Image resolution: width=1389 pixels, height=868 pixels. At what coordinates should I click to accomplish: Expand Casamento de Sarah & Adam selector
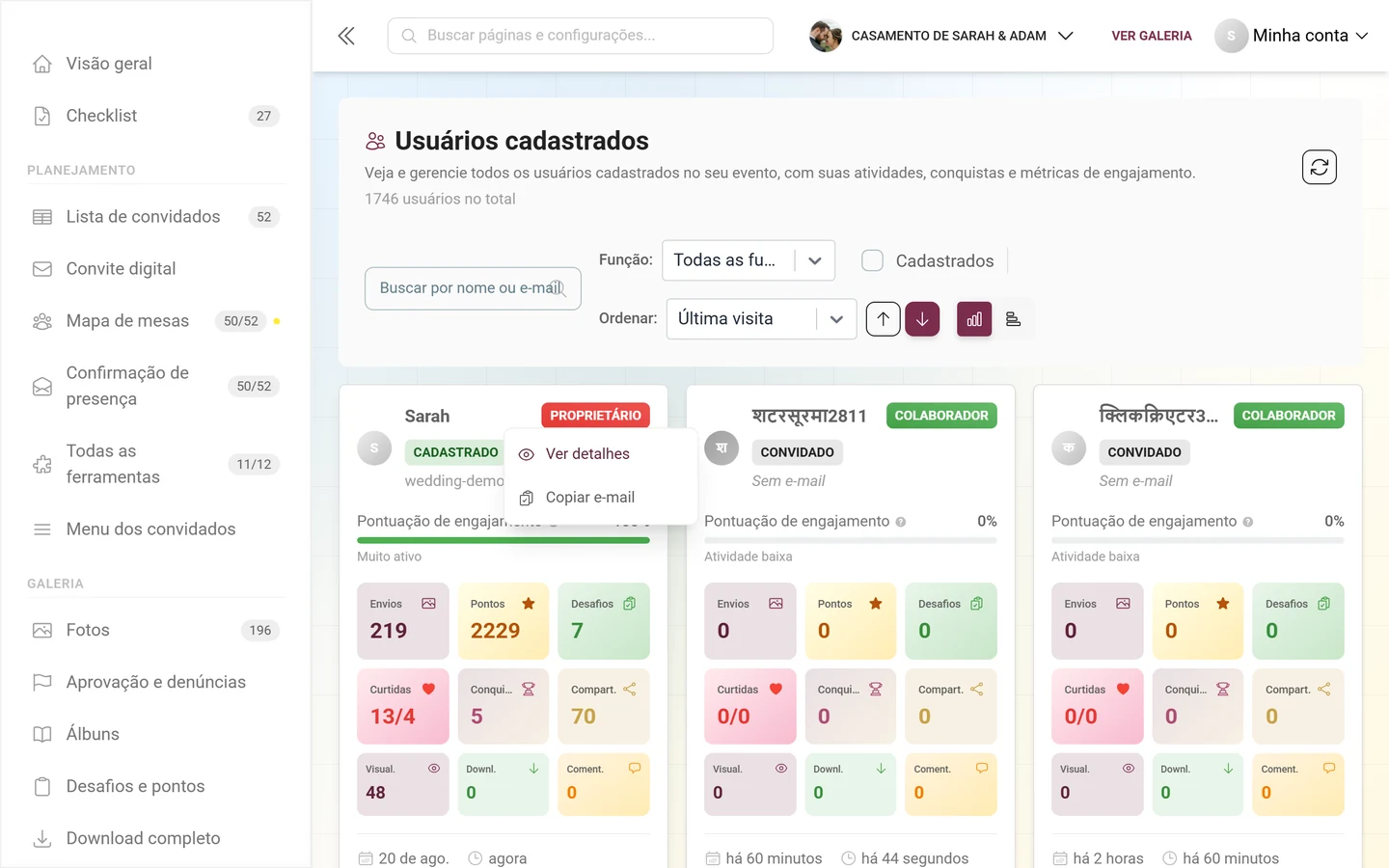(x=941, y=36)
